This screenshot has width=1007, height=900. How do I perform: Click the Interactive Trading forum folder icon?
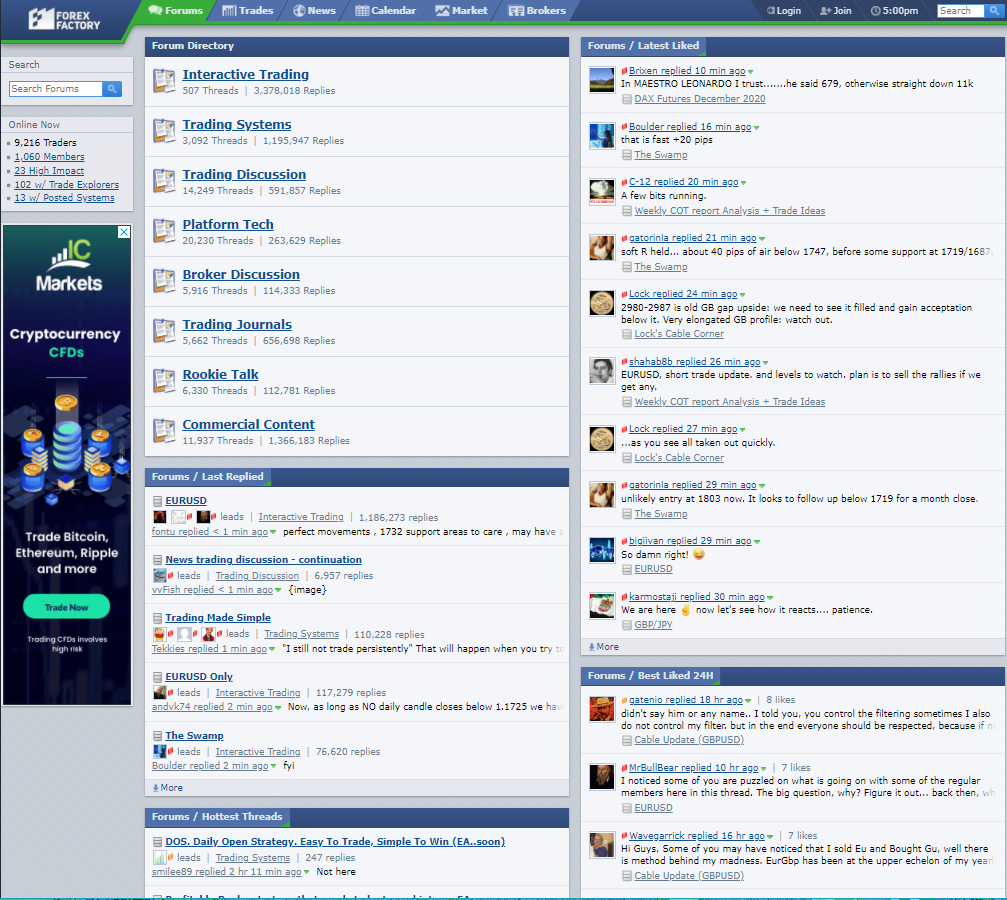[164, 81]
